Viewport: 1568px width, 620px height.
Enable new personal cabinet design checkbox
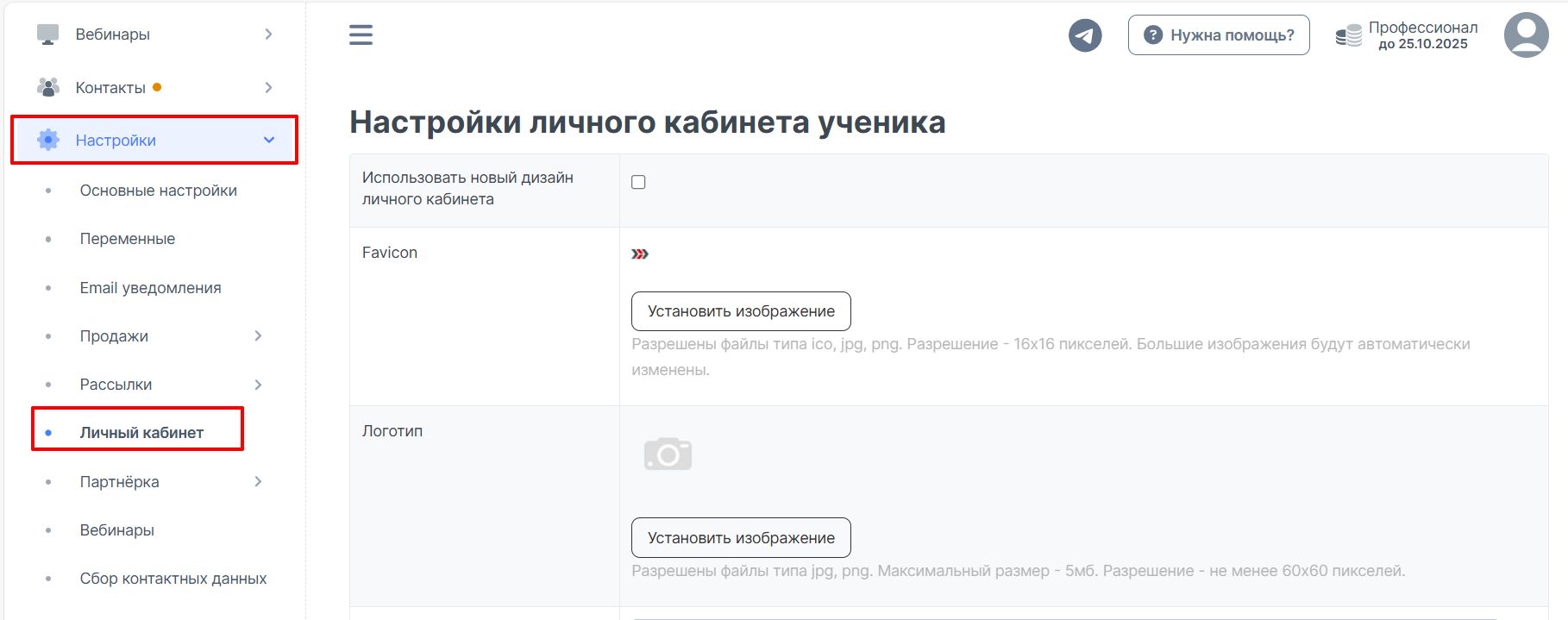638,182
